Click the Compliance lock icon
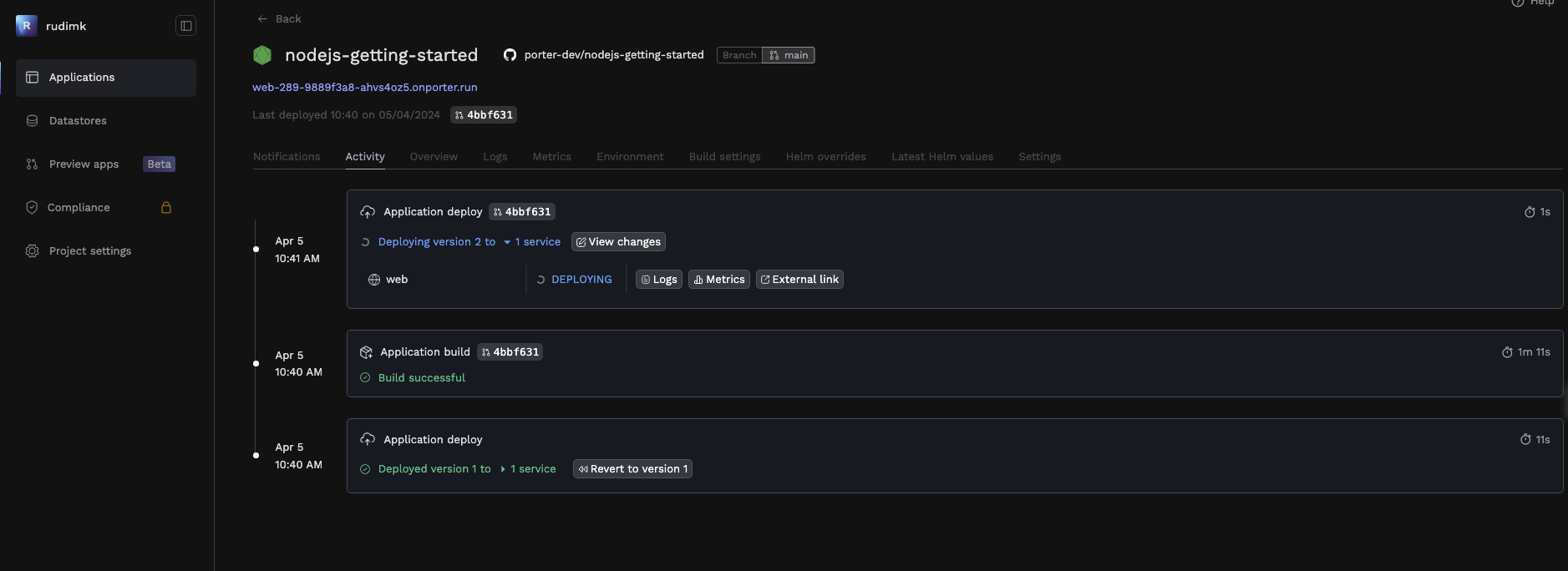The height and width of the screenshot is (571, 1568). [166, 208]
